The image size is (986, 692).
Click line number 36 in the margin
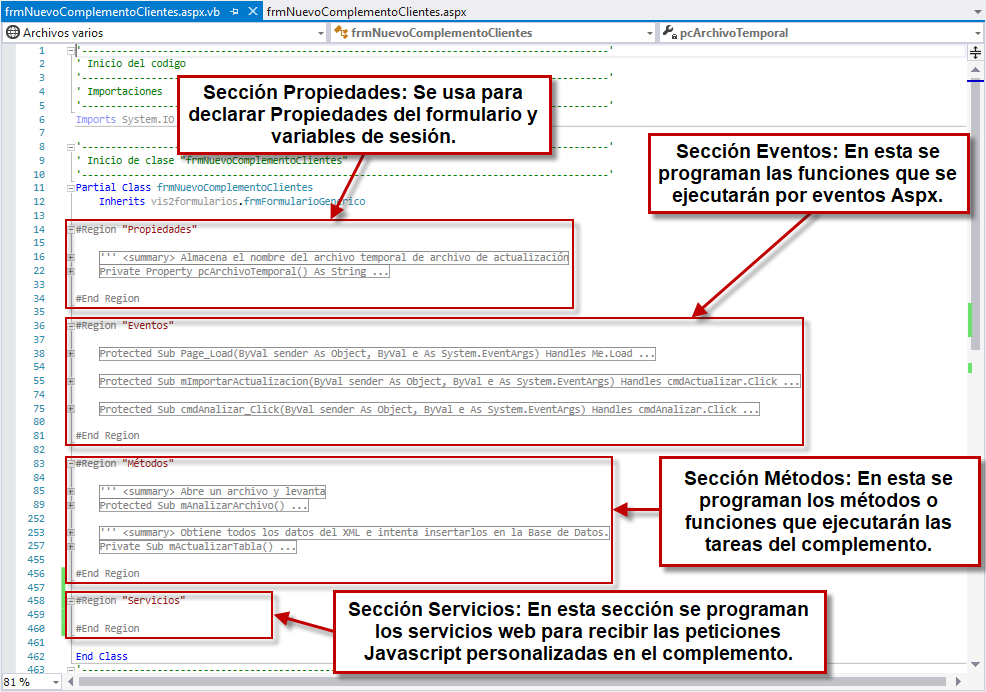click(39, 326)
